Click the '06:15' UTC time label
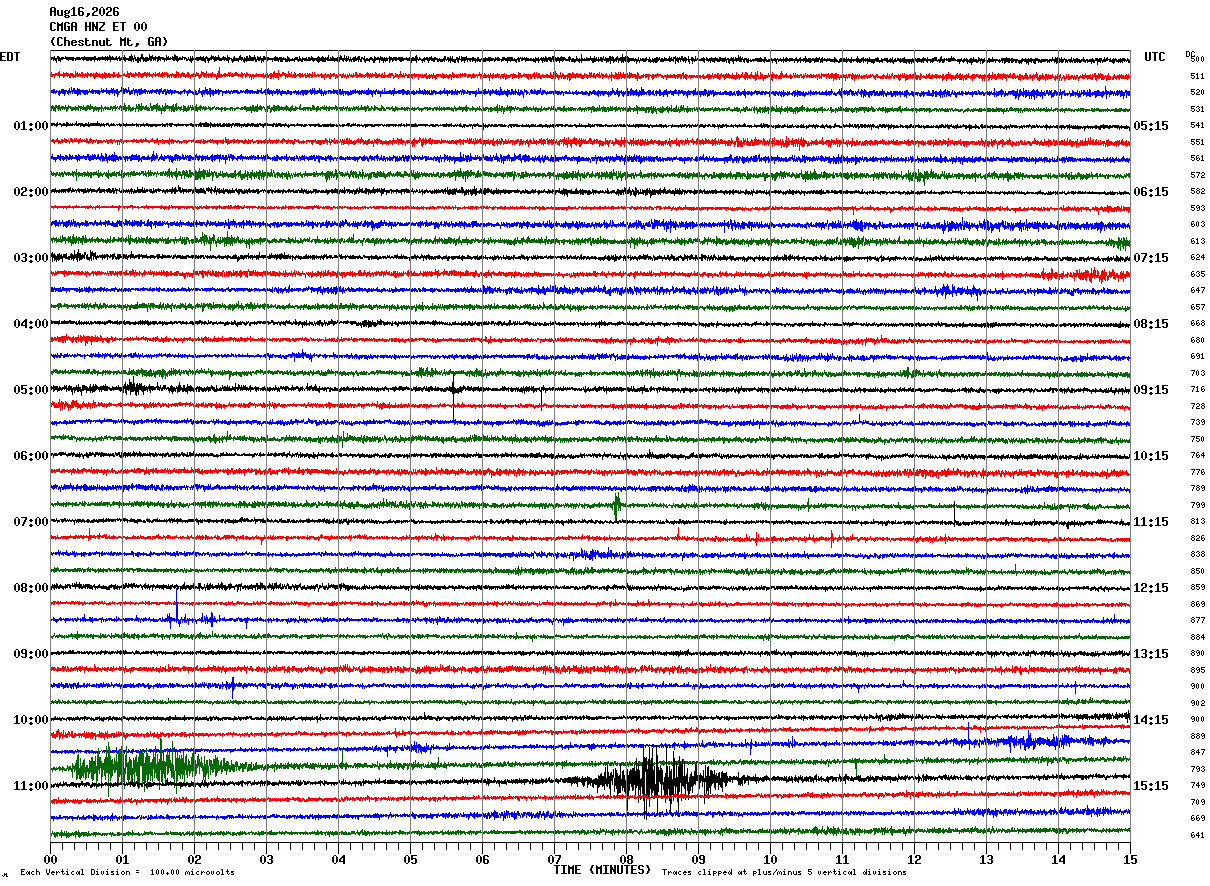 [x=1151, y=192]
